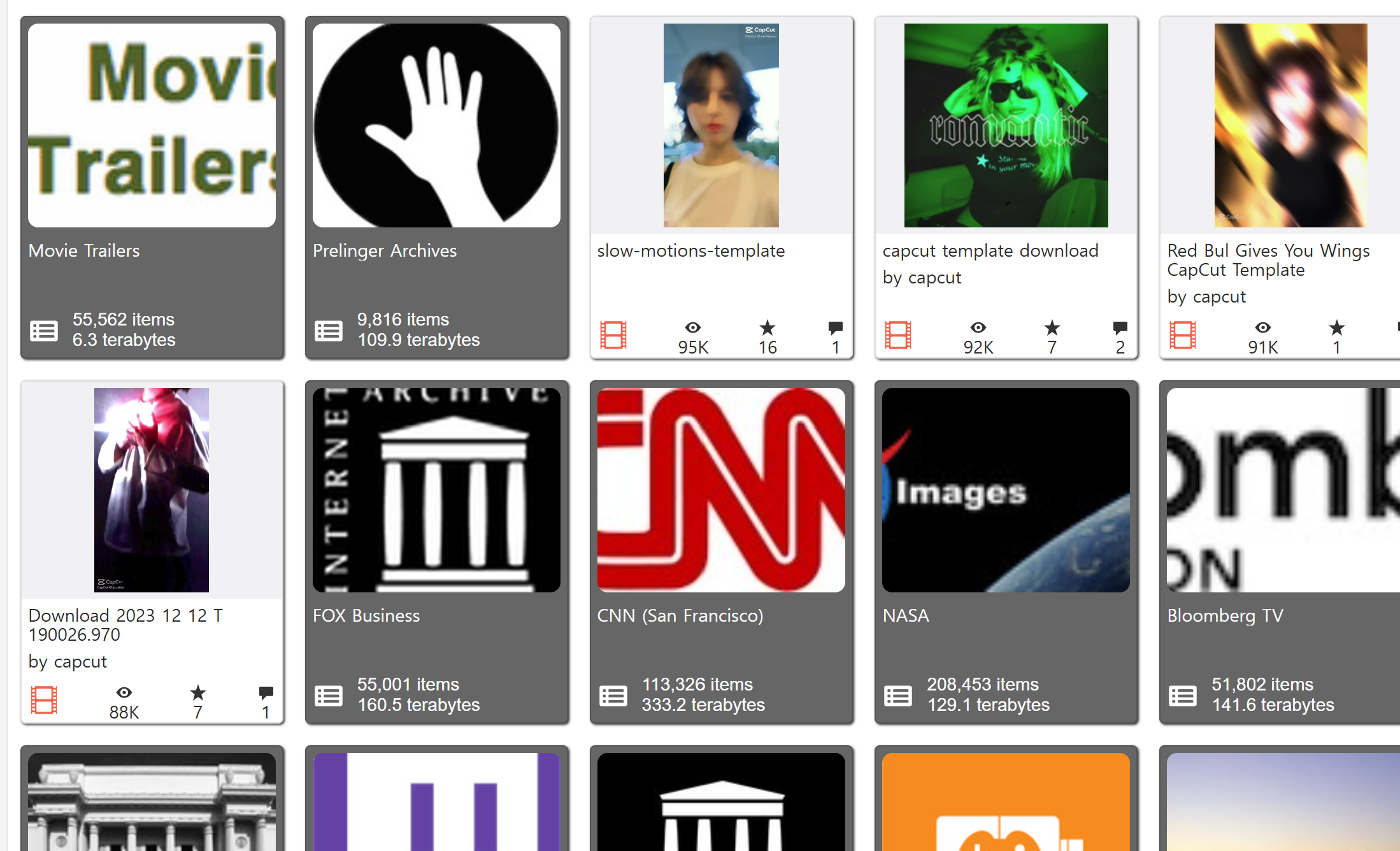
Task: Click the favorites star on capcut template download
Action: pos(1052,327)
